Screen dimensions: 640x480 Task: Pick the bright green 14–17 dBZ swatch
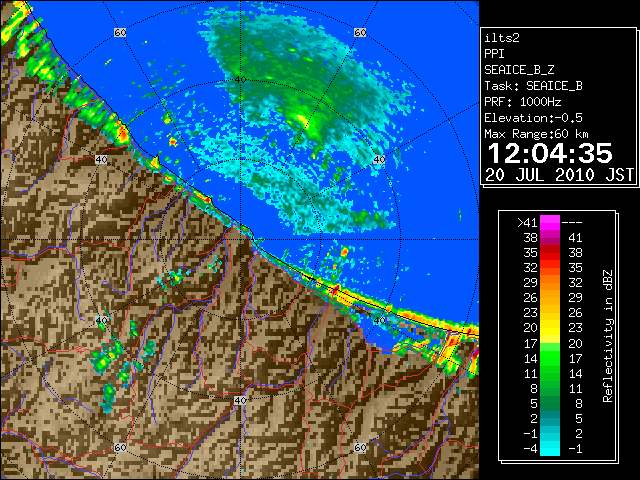point(550,358)
